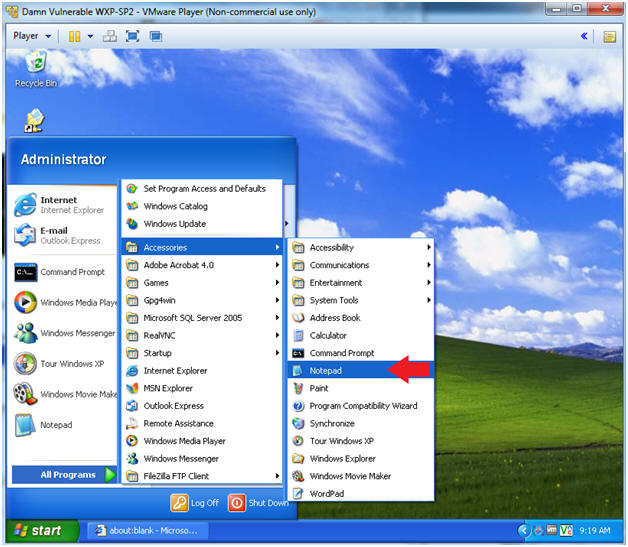Switch to about:blank taskbar window
This screenshot has width=628, height=547.
pyautogui.click(x=147, y=531)
